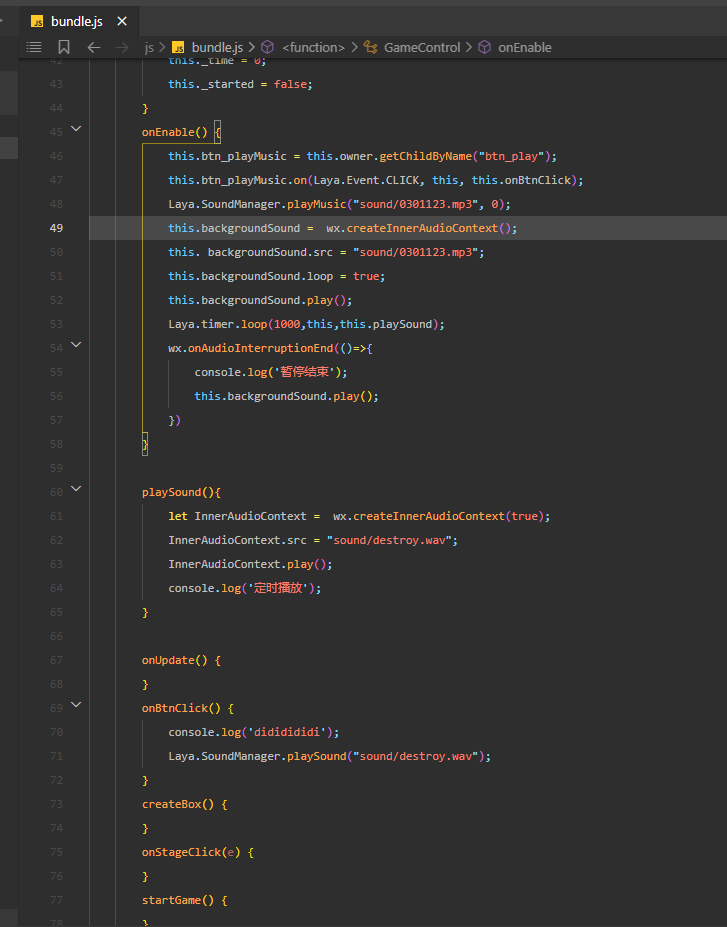Viewport: 727px width, 927px height.
Task: Click 'InnerAudioContext.src' on line 62
Action: click(x=238, y=540)
